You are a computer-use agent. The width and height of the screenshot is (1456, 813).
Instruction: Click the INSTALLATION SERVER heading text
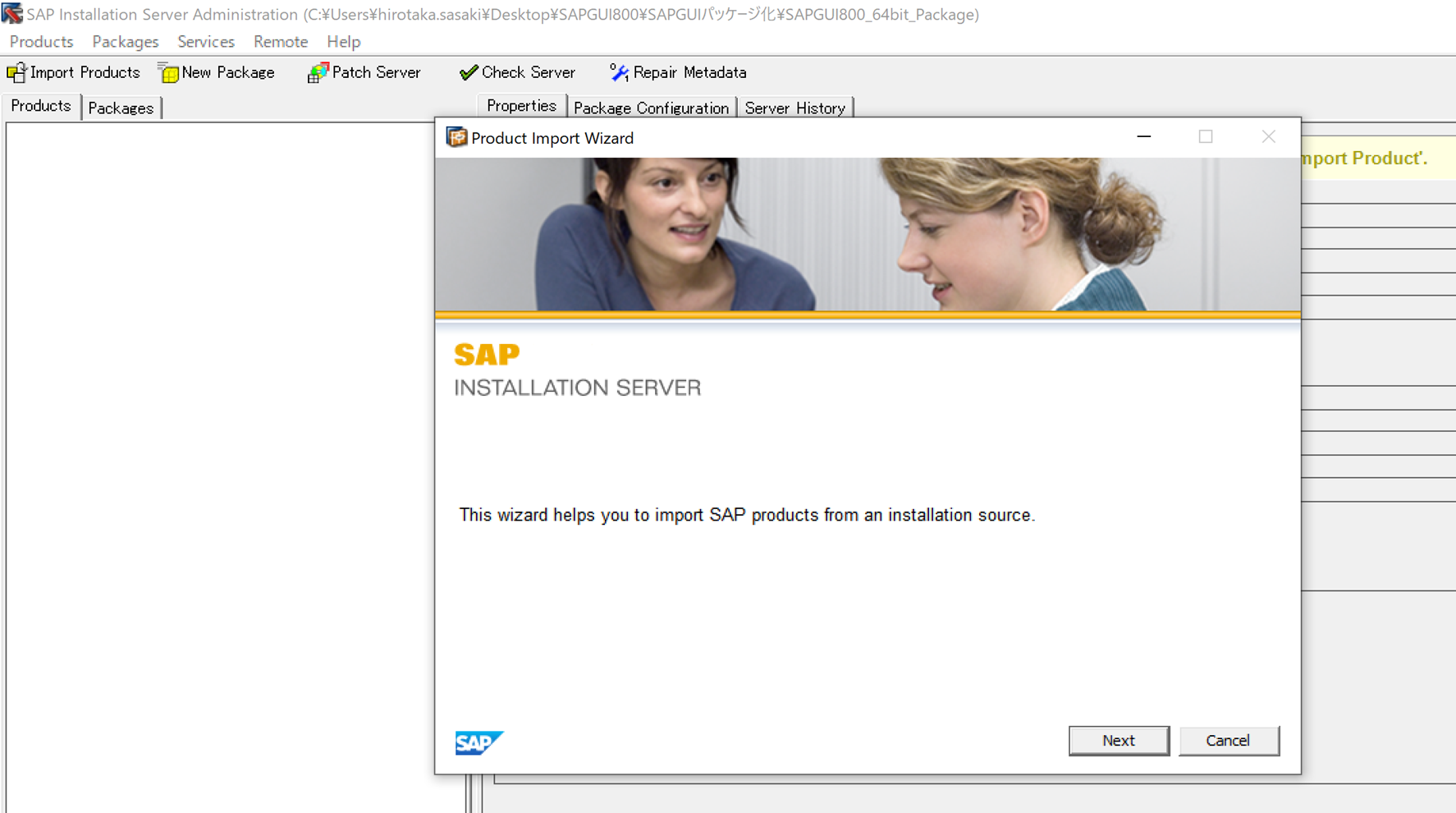[578, 388]
